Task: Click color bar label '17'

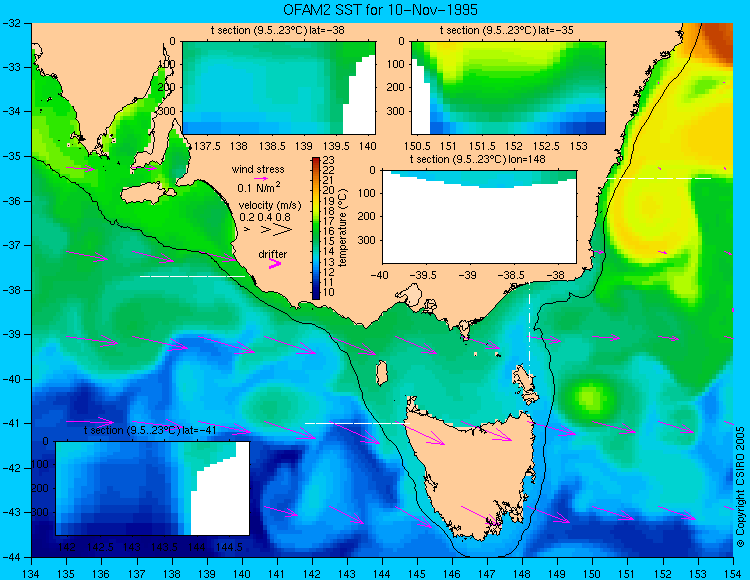Action: pos(329,221)
